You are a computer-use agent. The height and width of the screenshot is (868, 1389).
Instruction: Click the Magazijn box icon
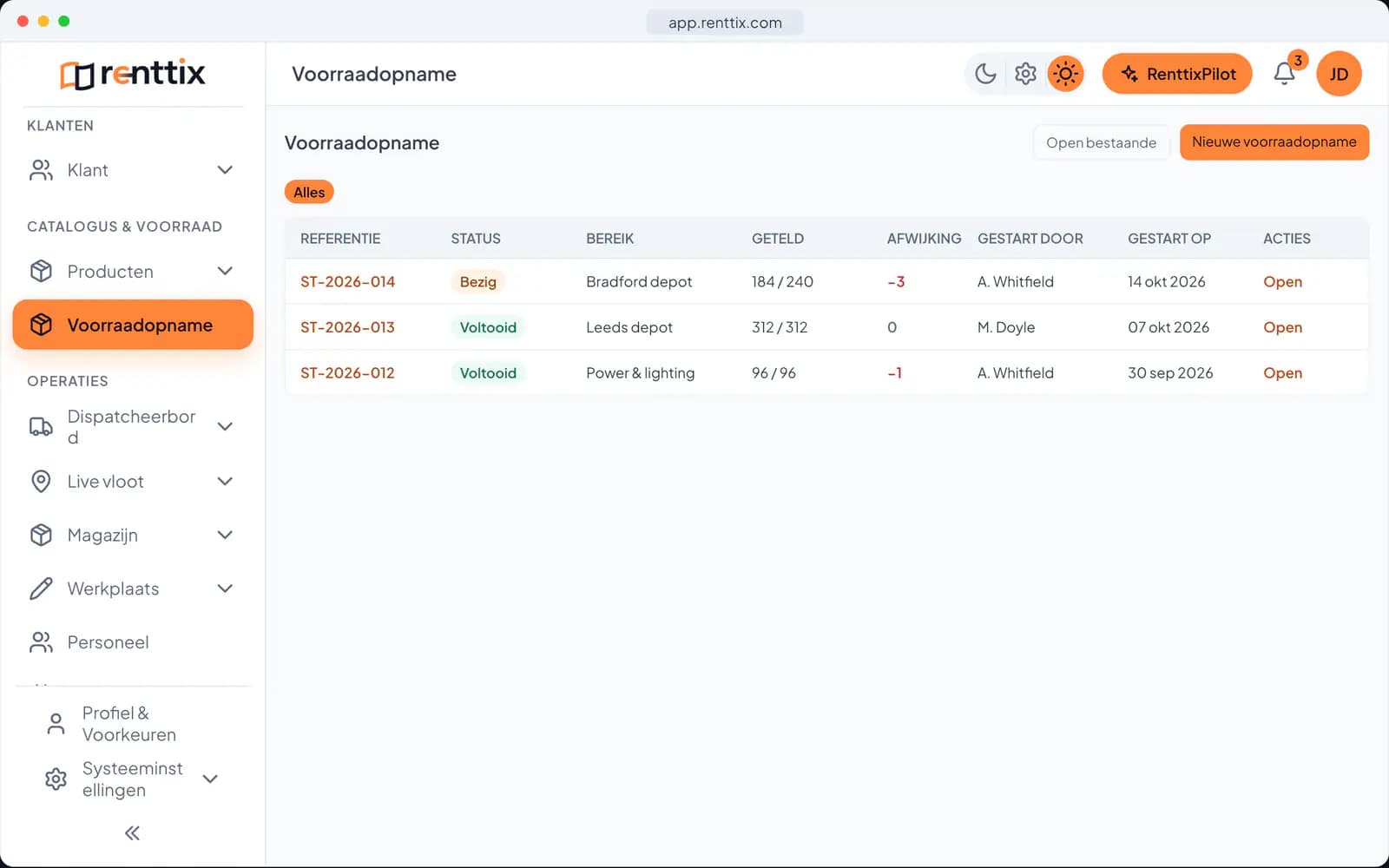[41, 535]
